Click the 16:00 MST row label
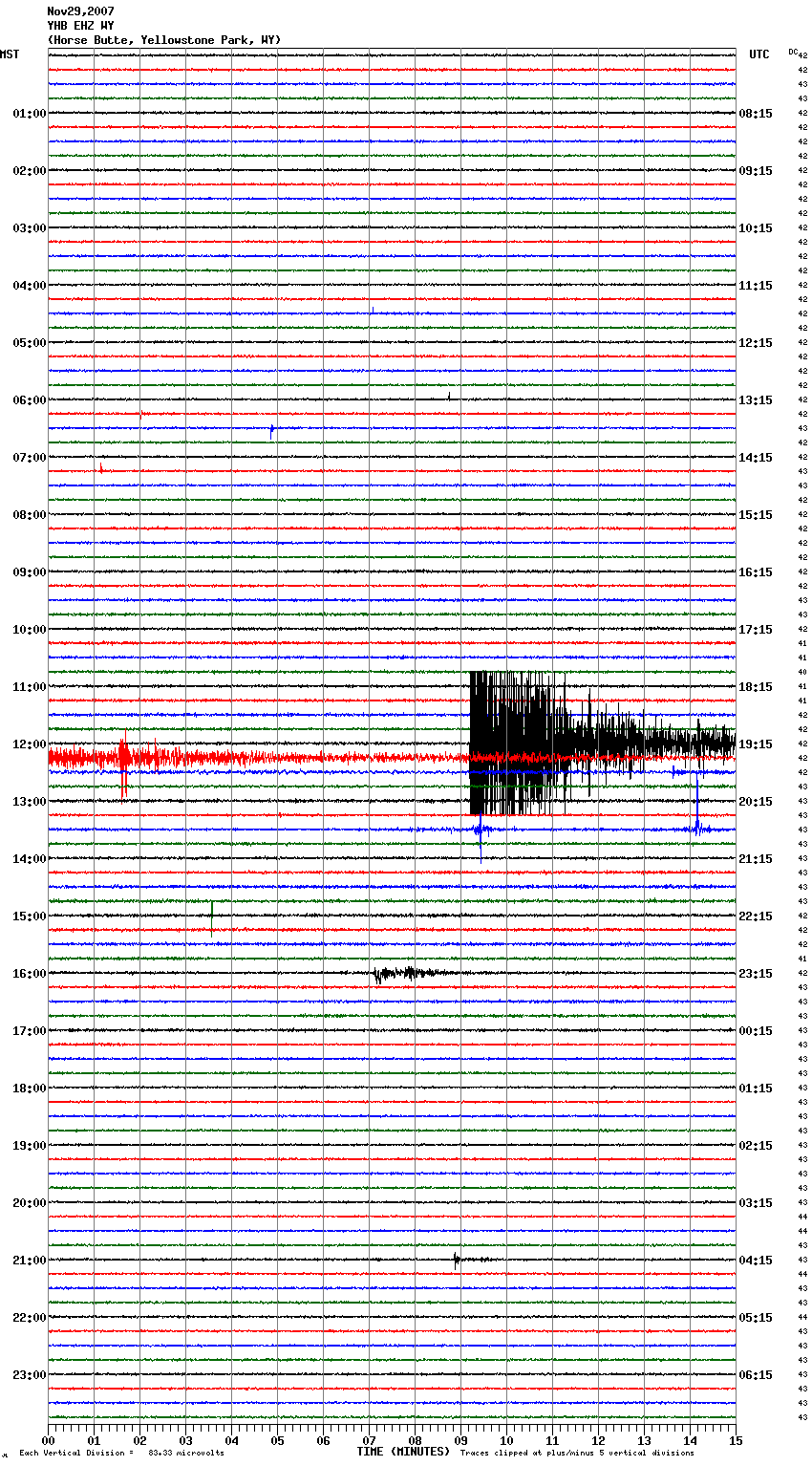Screen dimensions: 812x1466 [x=30, y=974]
